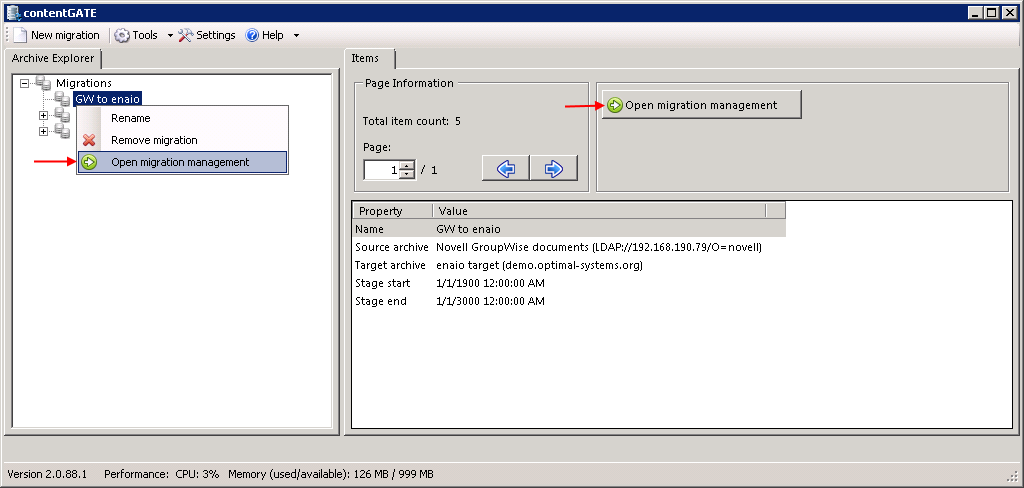Click the red X Remove migration icon
Screen dimensions: 1024x488
tap(89, 140)
